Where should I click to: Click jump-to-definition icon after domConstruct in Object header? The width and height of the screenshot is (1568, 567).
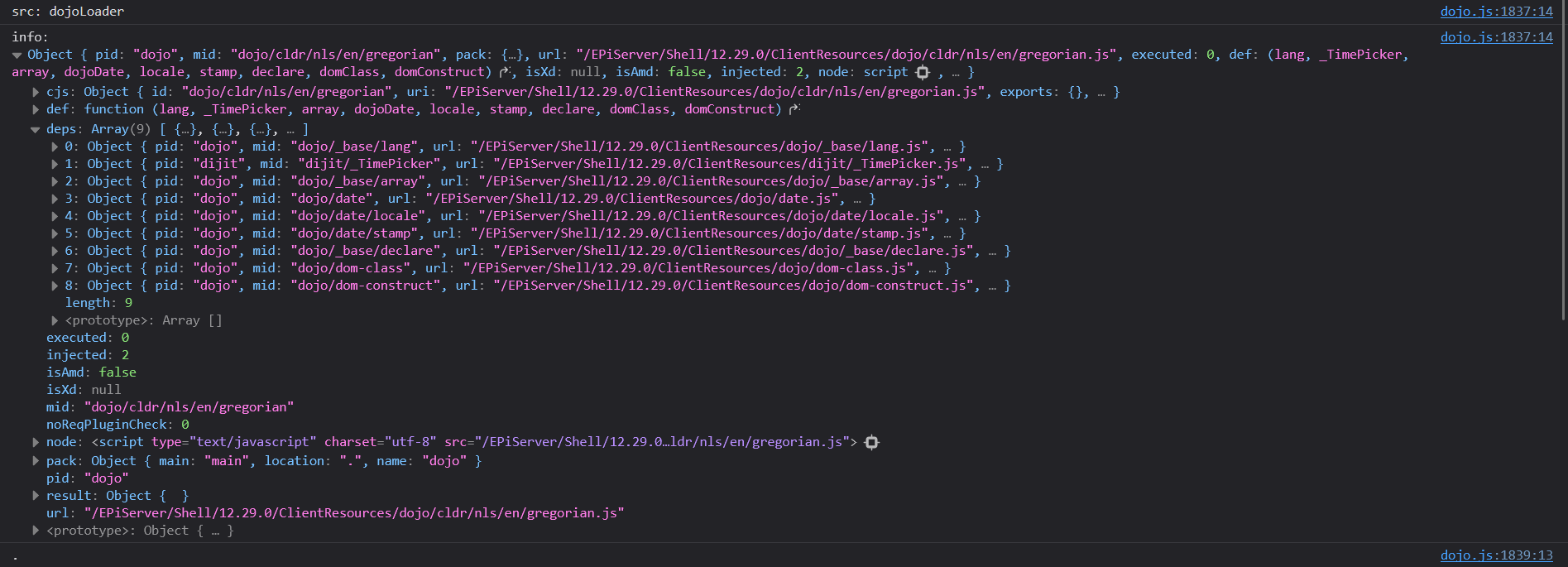[505, 72]
